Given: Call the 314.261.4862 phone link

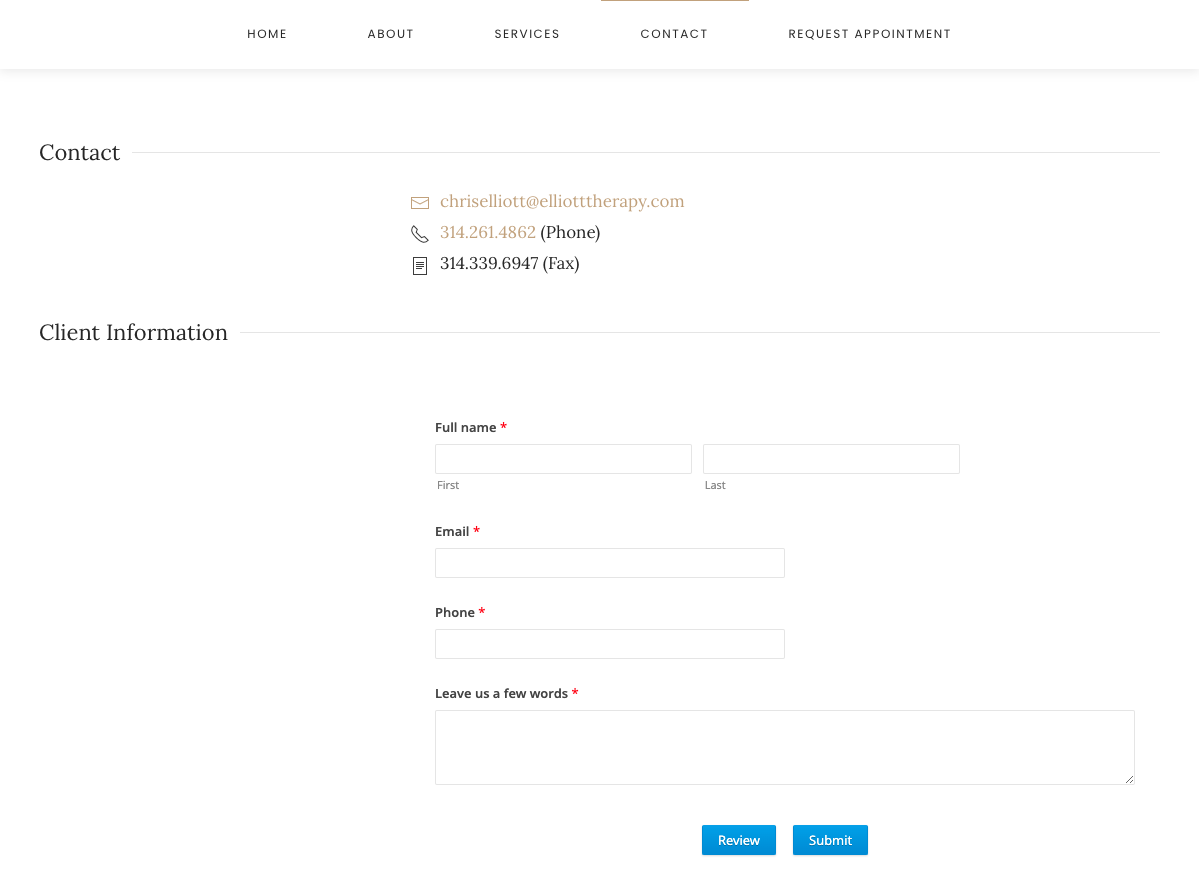Looking at the screenshot, I should pyautogui.click(x=488, y=233).
